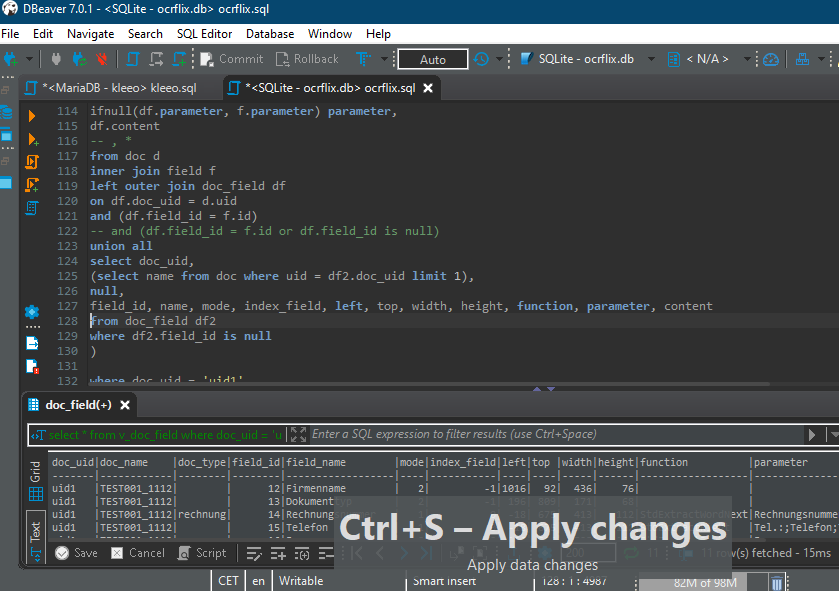
Task: Click the red Disconnect icon
Action: tap(102, 59)
